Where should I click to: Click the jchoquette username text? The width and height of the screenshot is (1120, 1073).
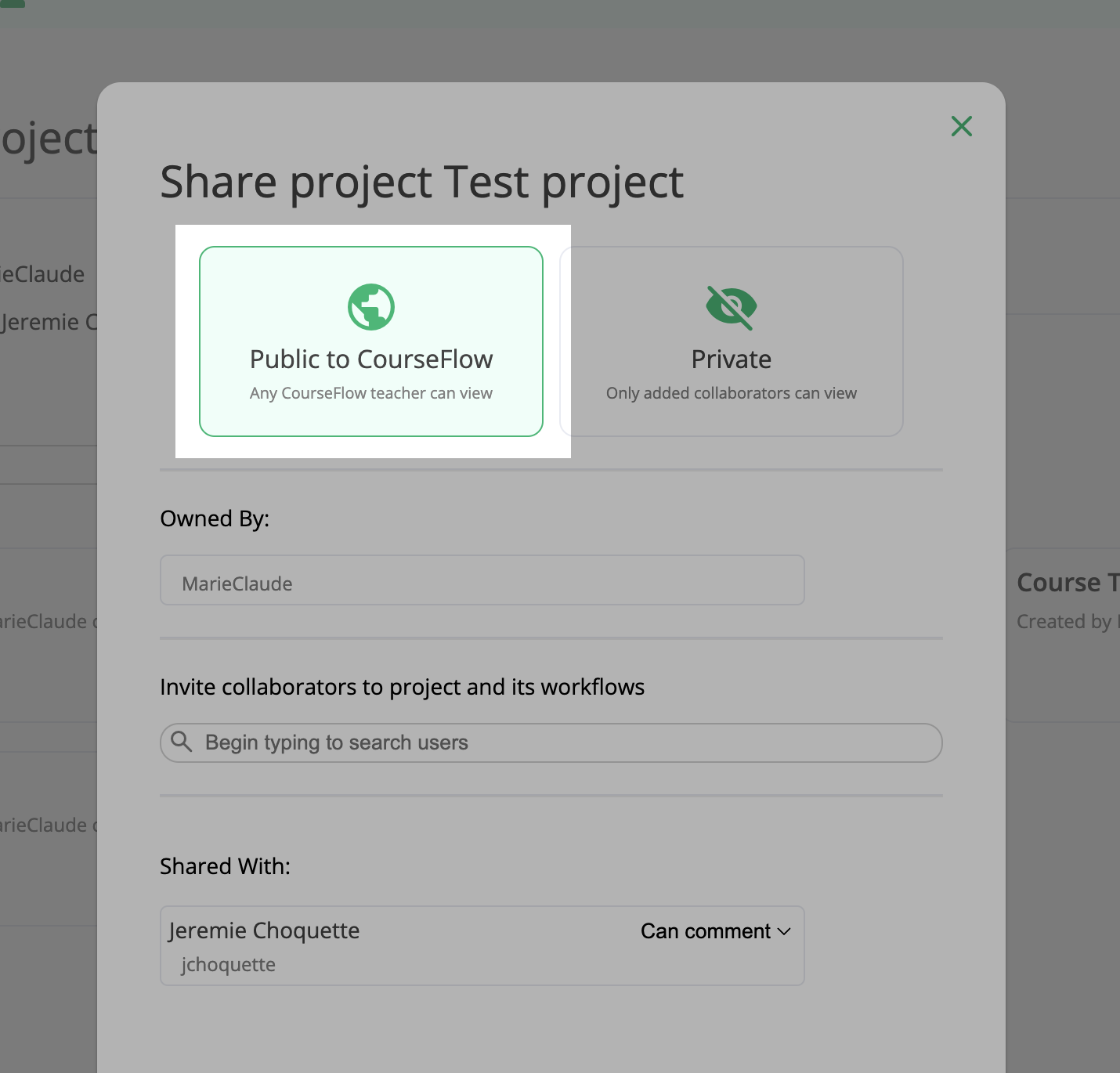click(228, 965)
